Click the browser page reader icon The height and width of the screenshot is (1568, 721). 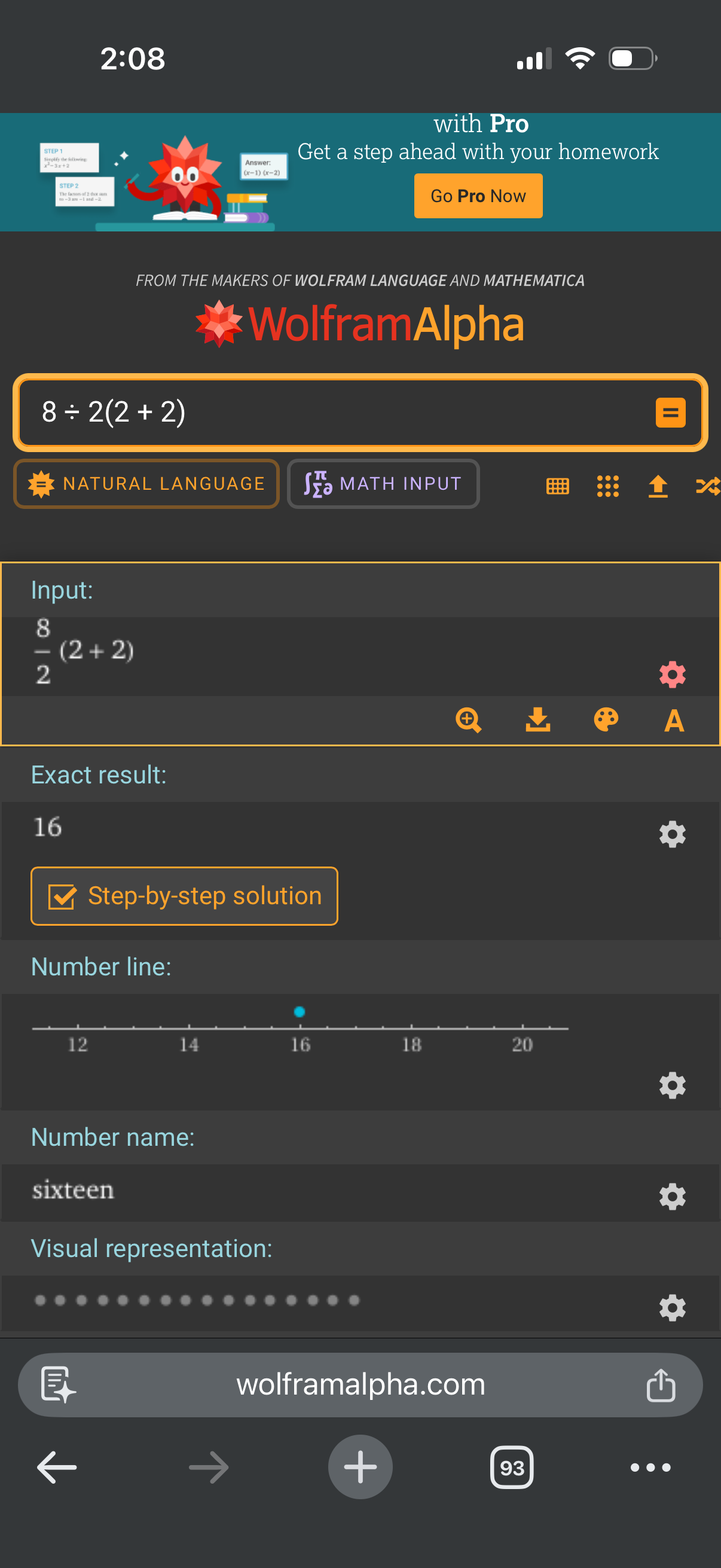click(x=58, y=1385)
